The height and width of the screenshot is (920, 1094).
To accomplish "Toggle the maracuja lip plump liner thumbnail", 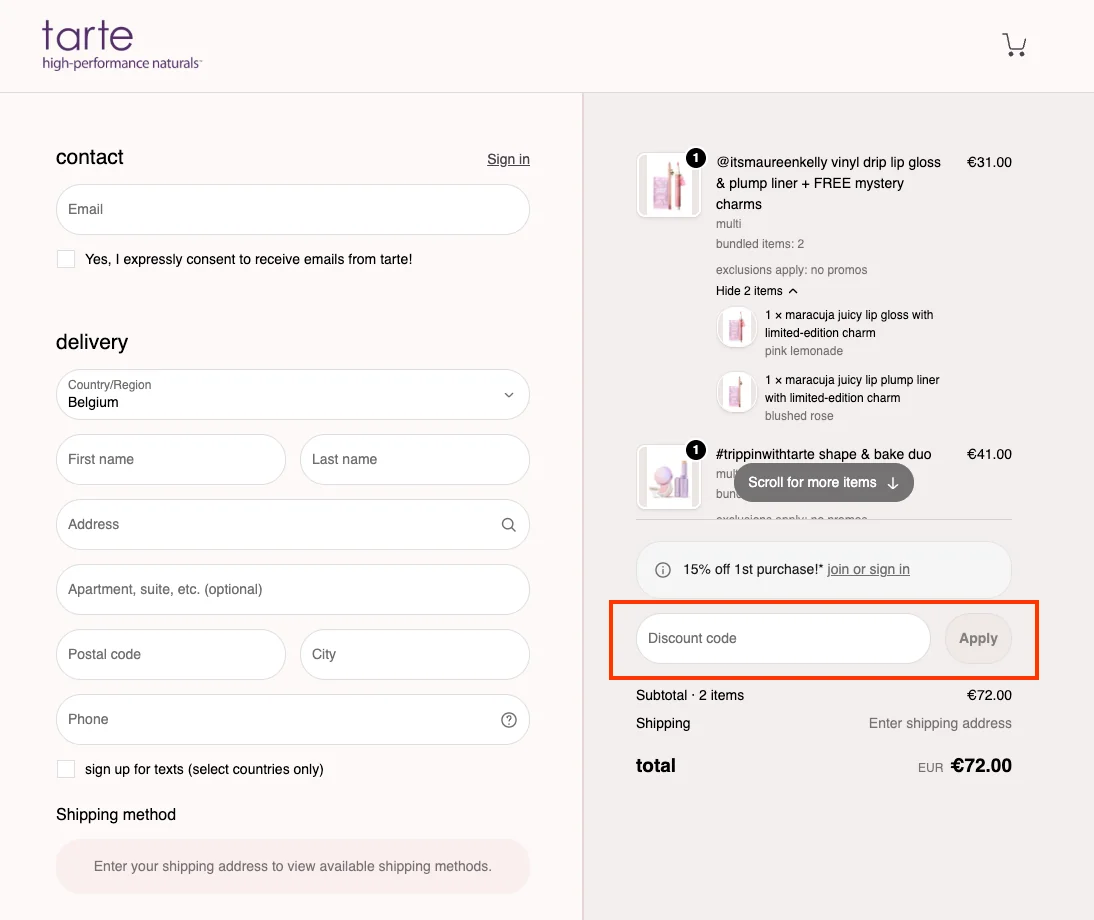I will point(736,392).
